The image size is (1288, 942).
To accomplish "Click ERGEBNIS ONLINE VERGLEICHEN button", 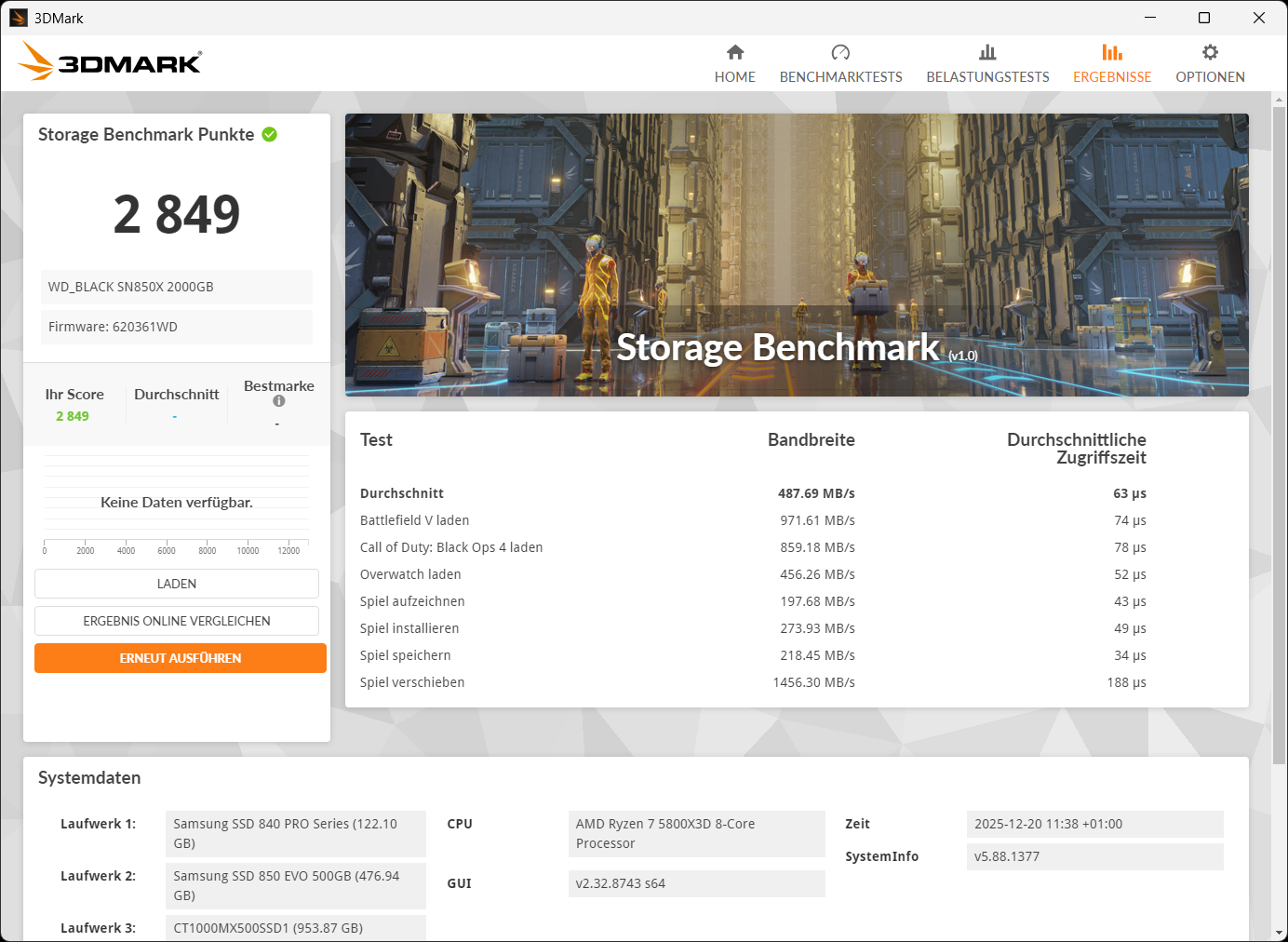I will click(177, 621).
